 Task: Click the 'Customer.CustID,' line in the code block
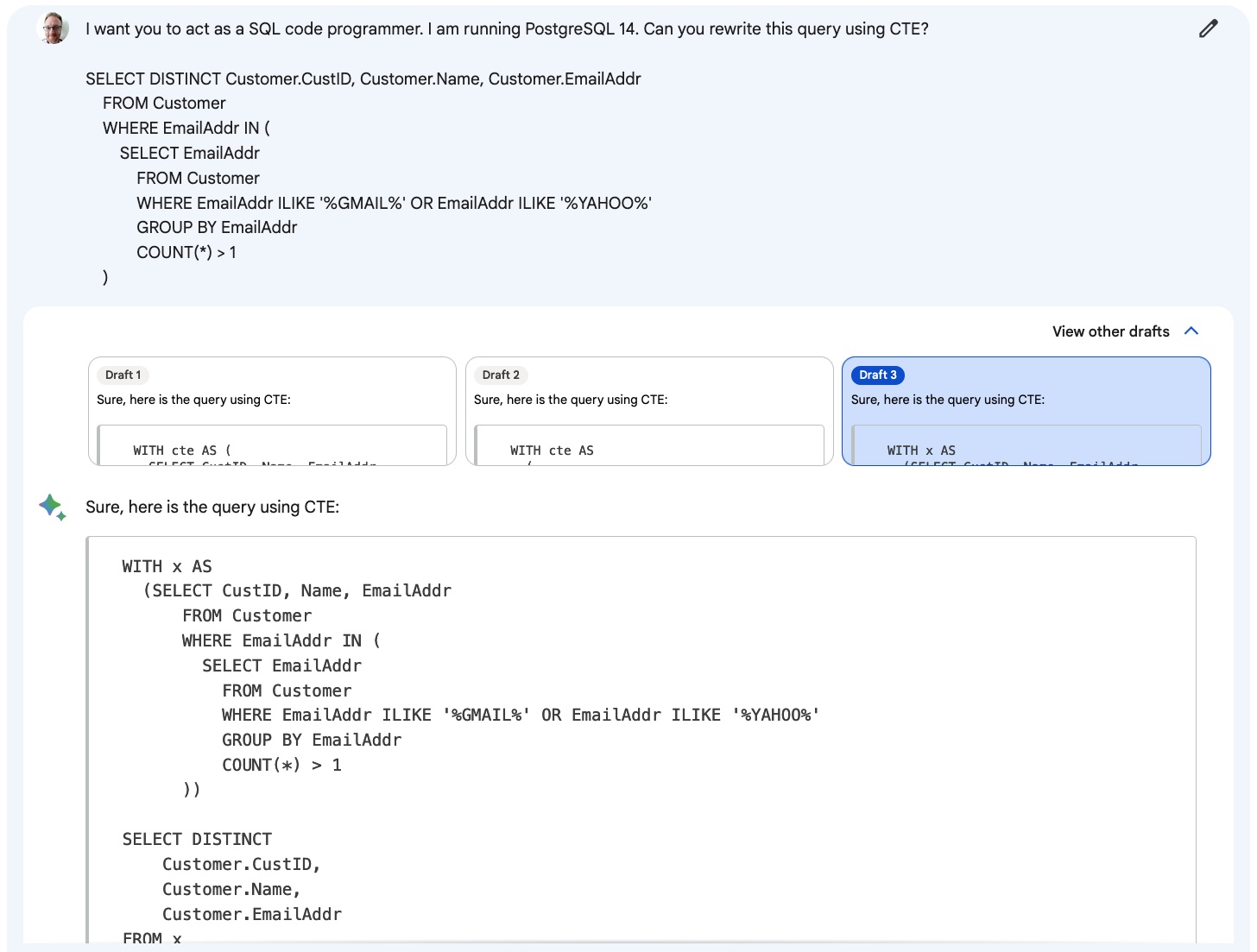coord(242,864)
